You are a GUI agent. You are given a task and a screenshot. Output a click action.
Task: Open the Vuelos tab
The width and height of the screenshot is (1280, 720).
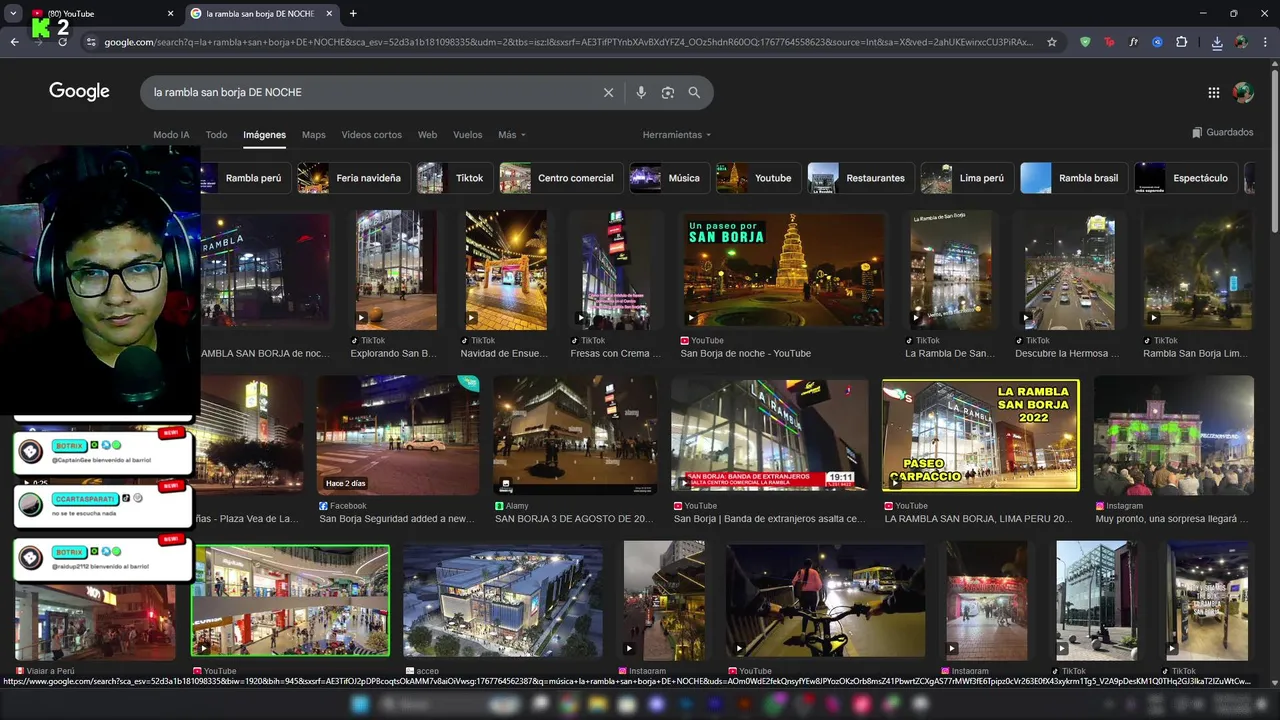(467, 135)
